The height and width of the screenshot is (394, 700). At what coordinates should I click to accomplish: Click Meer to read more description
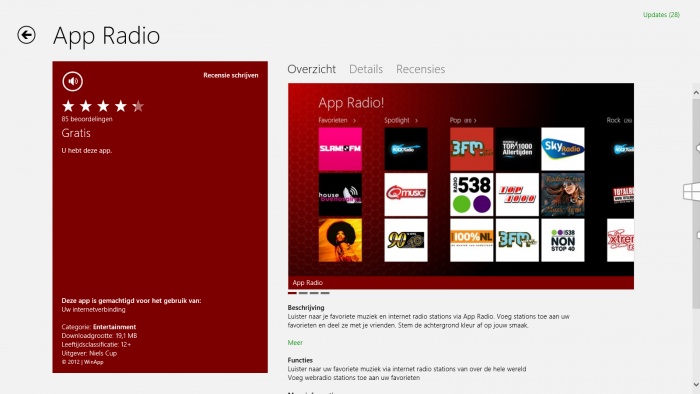[x=295, y=343]
